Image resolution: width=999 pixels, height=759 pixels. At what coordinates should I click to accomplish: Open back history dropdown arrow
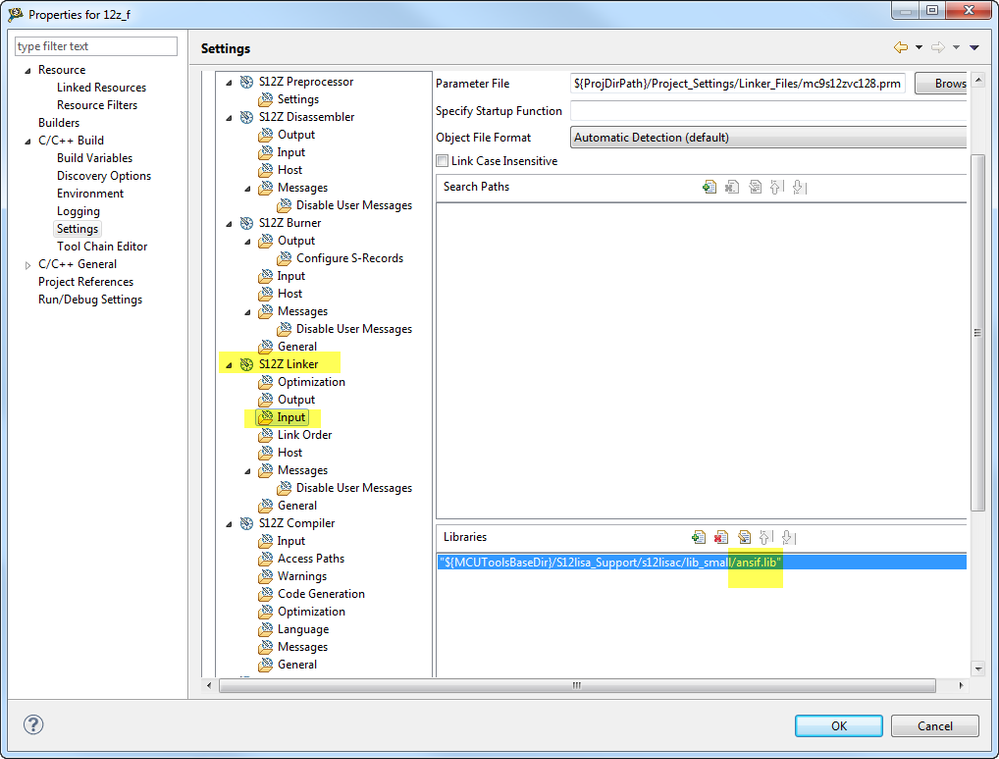pos(919,47)
